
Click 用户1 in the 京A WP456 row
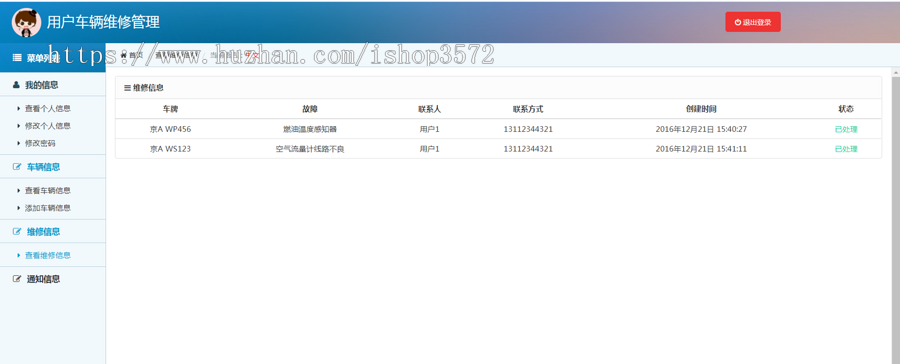click(429, 129)
